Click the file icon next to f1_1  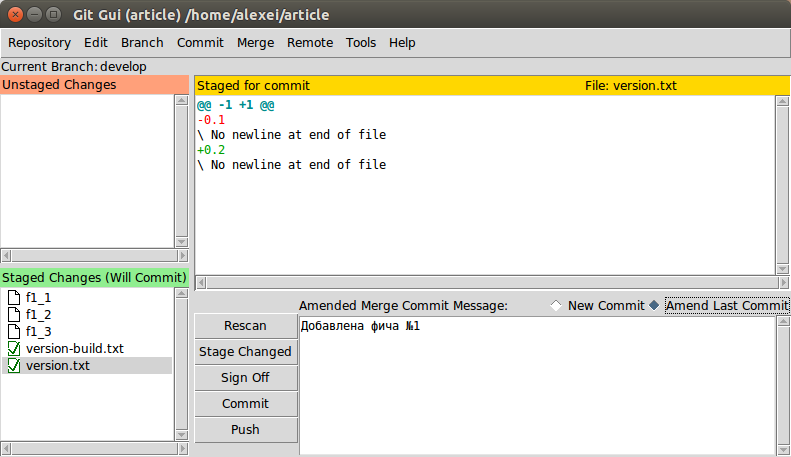tap(14, 298)
